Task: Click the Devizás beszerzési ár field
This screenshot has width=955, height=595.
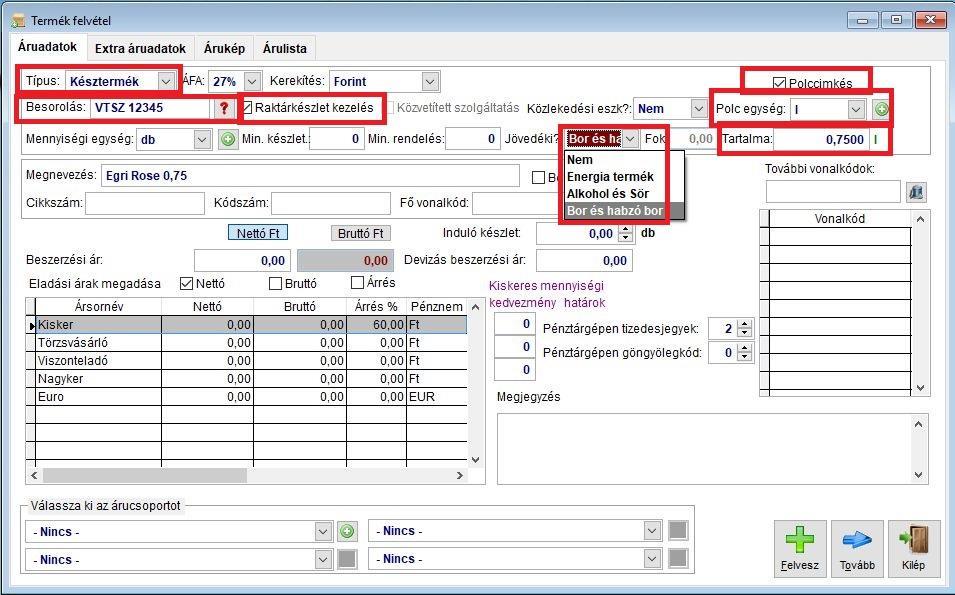Action: (585, 261)
